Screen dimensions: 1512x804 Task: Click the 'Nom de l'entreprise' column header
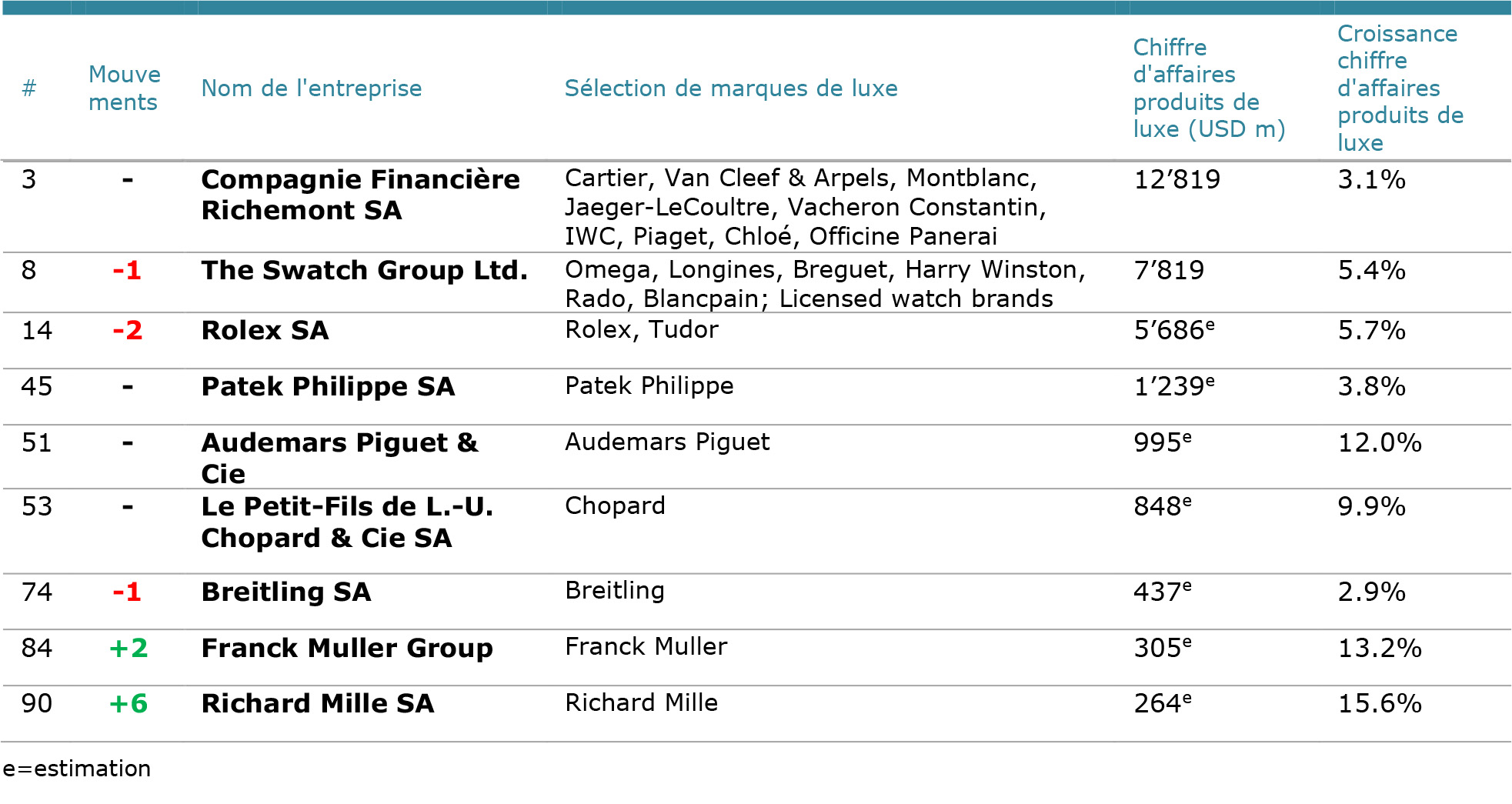[x=311, y=88]
